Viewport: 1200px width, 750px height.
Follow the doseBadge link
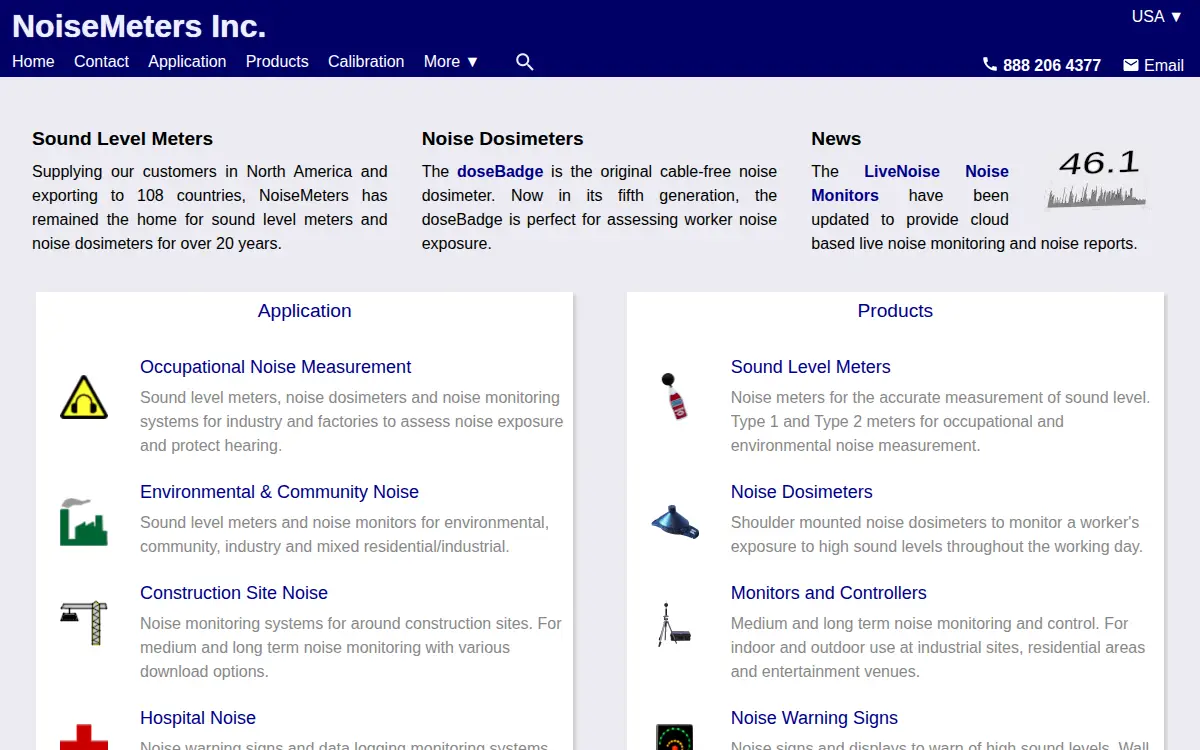coord(500,171)
